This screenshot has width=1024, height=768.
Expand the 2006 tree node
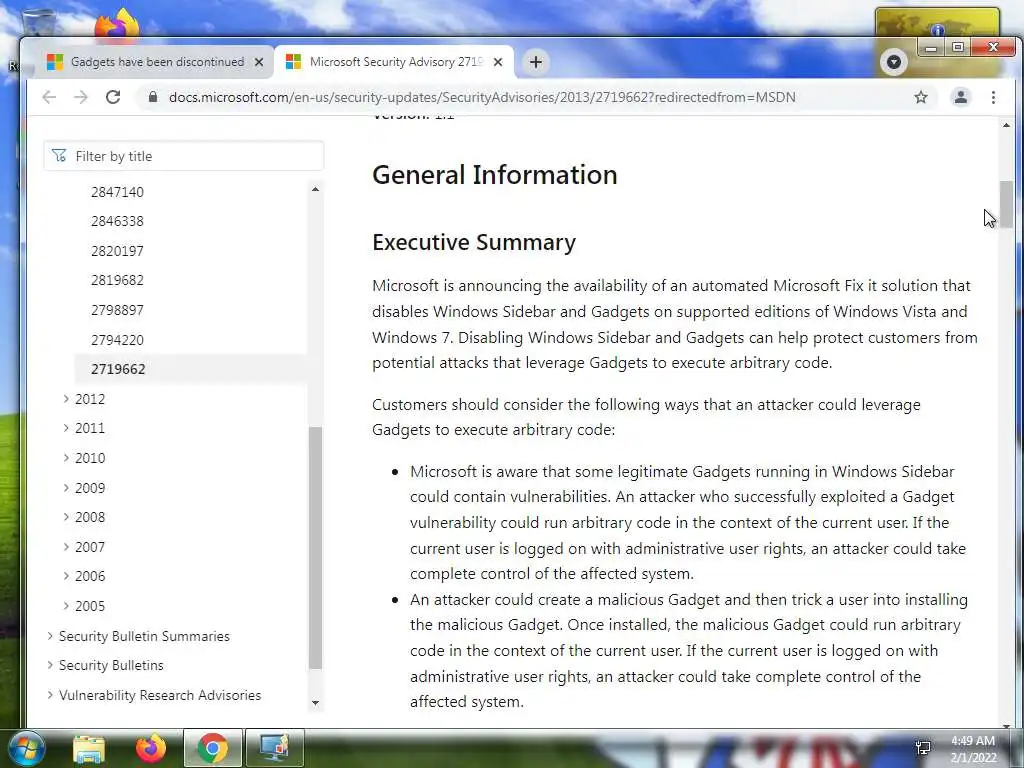pyautogui.click(x=66, y=576)
